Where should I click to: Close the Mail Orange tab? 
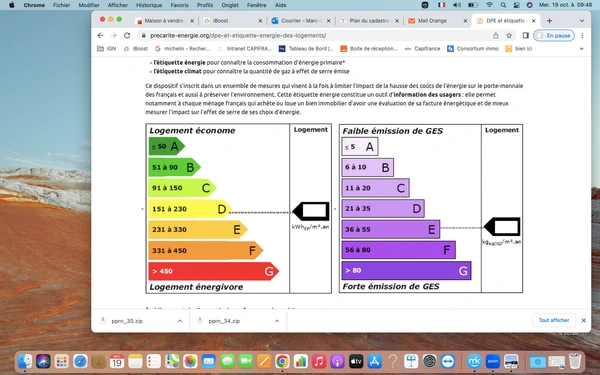pos(465,21)
